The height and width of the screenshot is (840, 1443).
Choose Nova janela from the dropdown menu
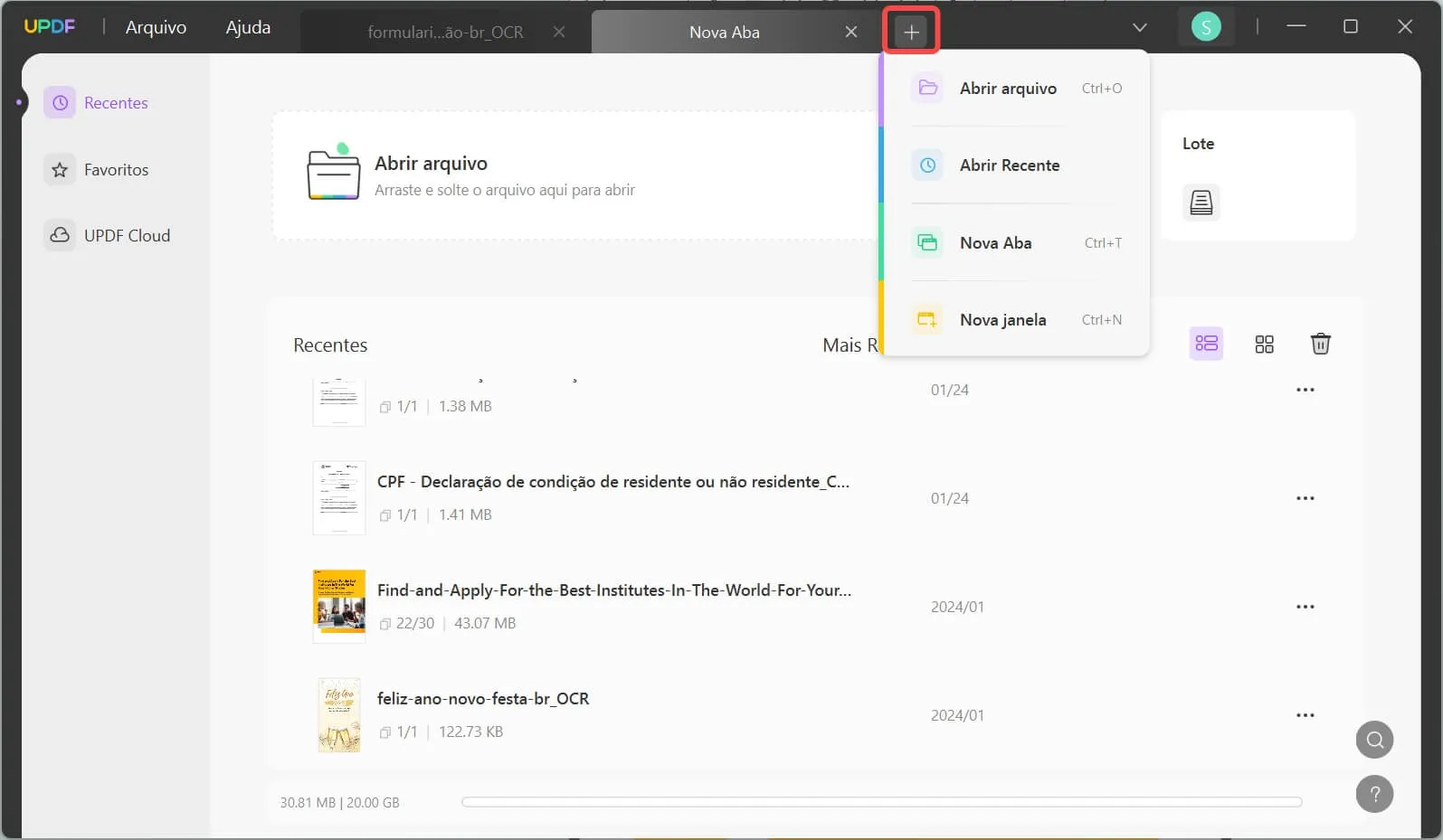pyautogui.click(x=1015, y=319)
